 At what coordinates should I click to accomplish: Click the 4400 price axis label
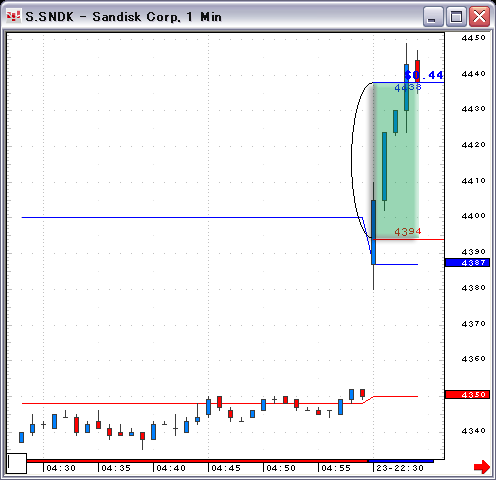(x=473, y=216)
